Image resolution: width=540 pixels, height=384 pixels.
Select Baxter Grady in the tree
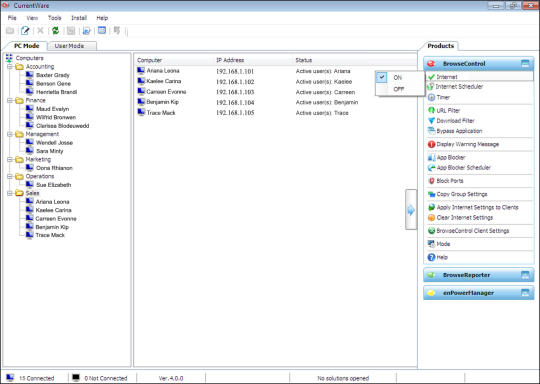pyautogui.click(x=53, y=75)
